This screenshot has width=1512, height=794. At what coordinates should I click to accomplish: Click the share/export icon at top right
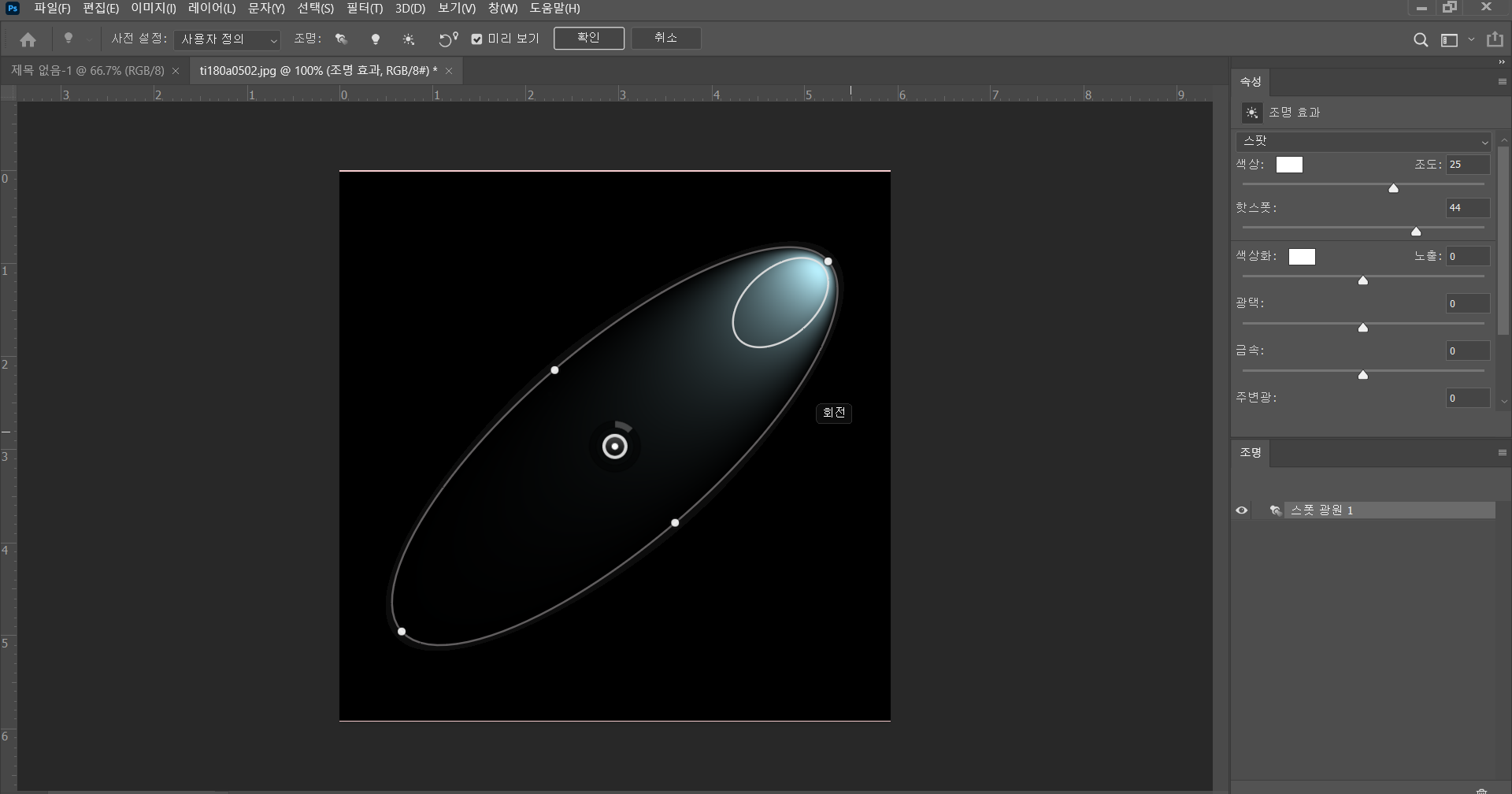(x=1495, y=39)
